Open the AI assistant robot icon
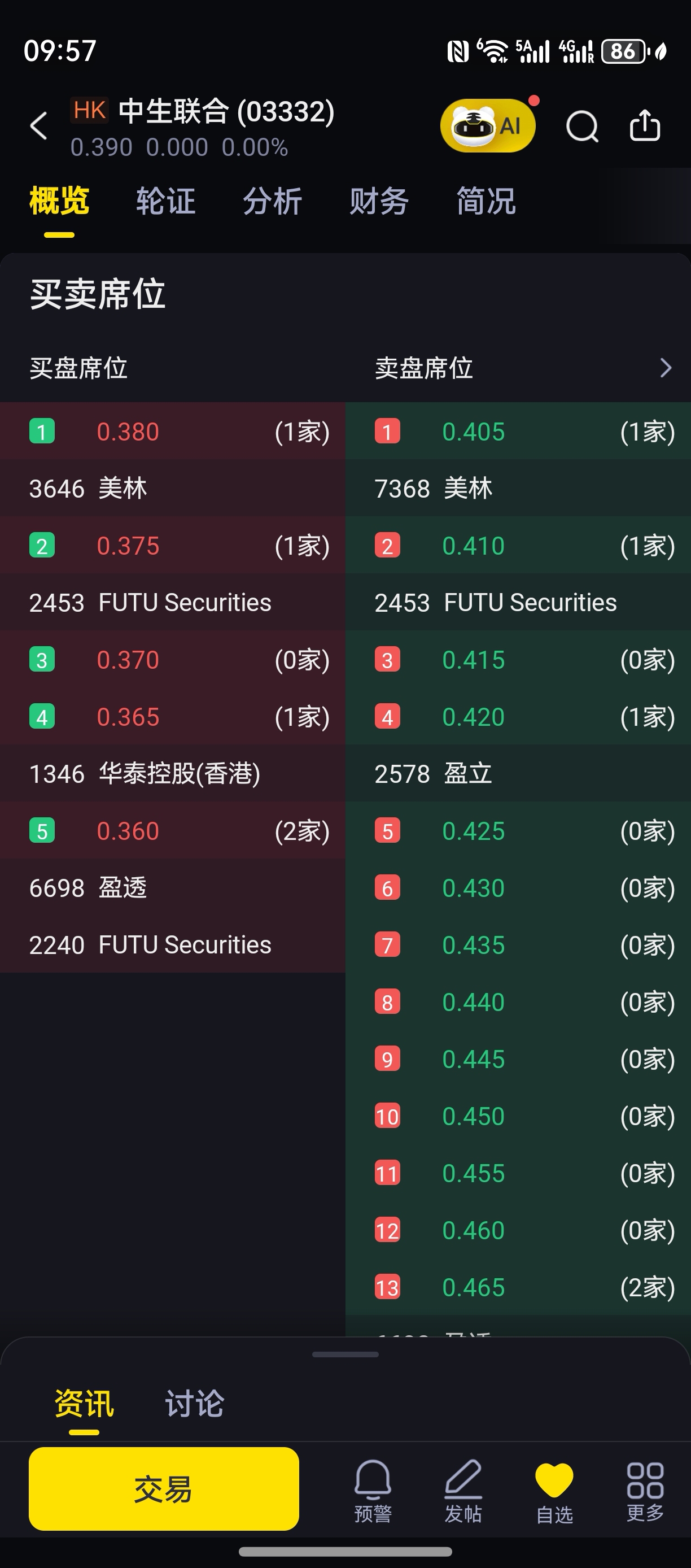This screenshot has width=691, height=1568. click(x=488, y=125)
